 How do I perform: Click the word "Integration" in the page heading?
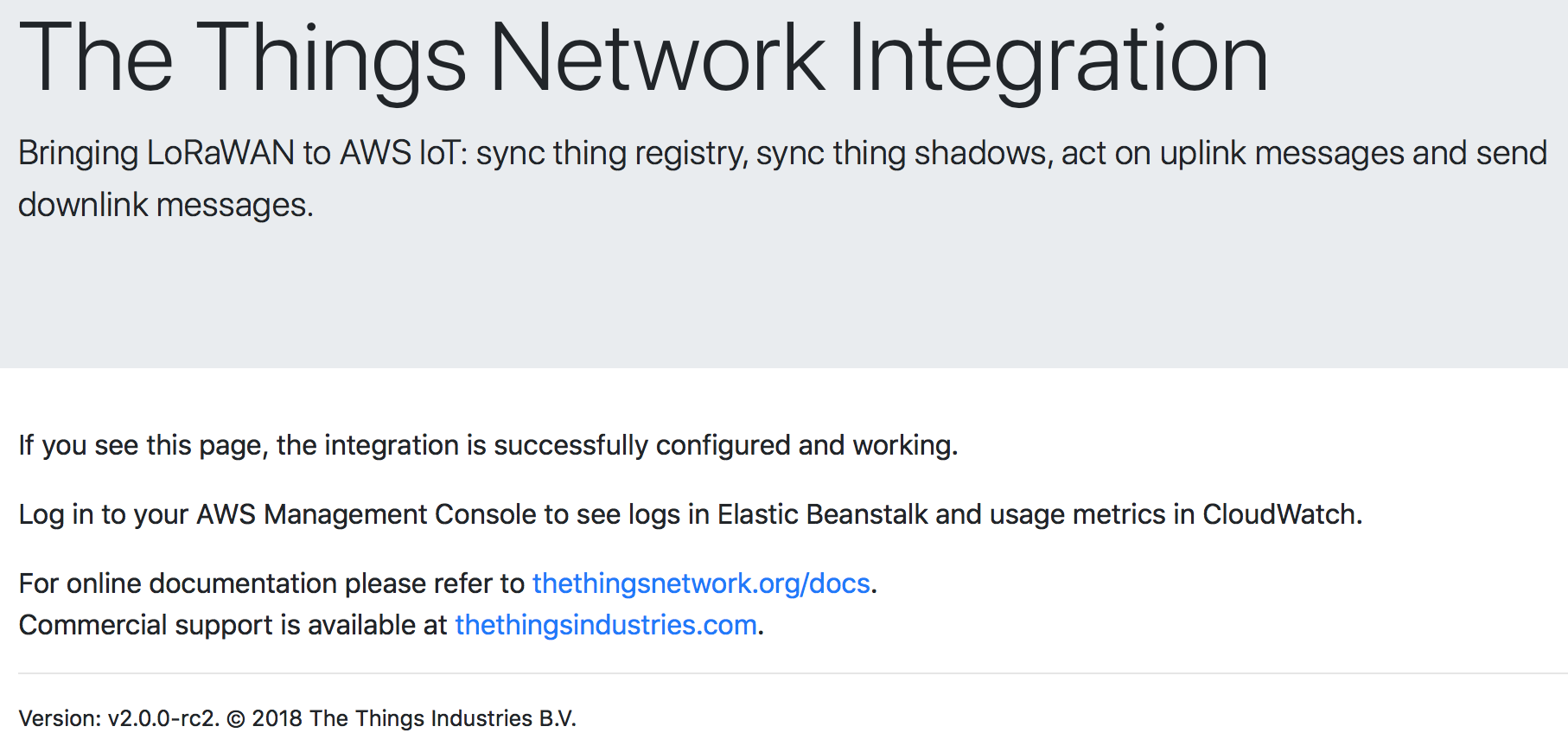[x=1057, y=59]
